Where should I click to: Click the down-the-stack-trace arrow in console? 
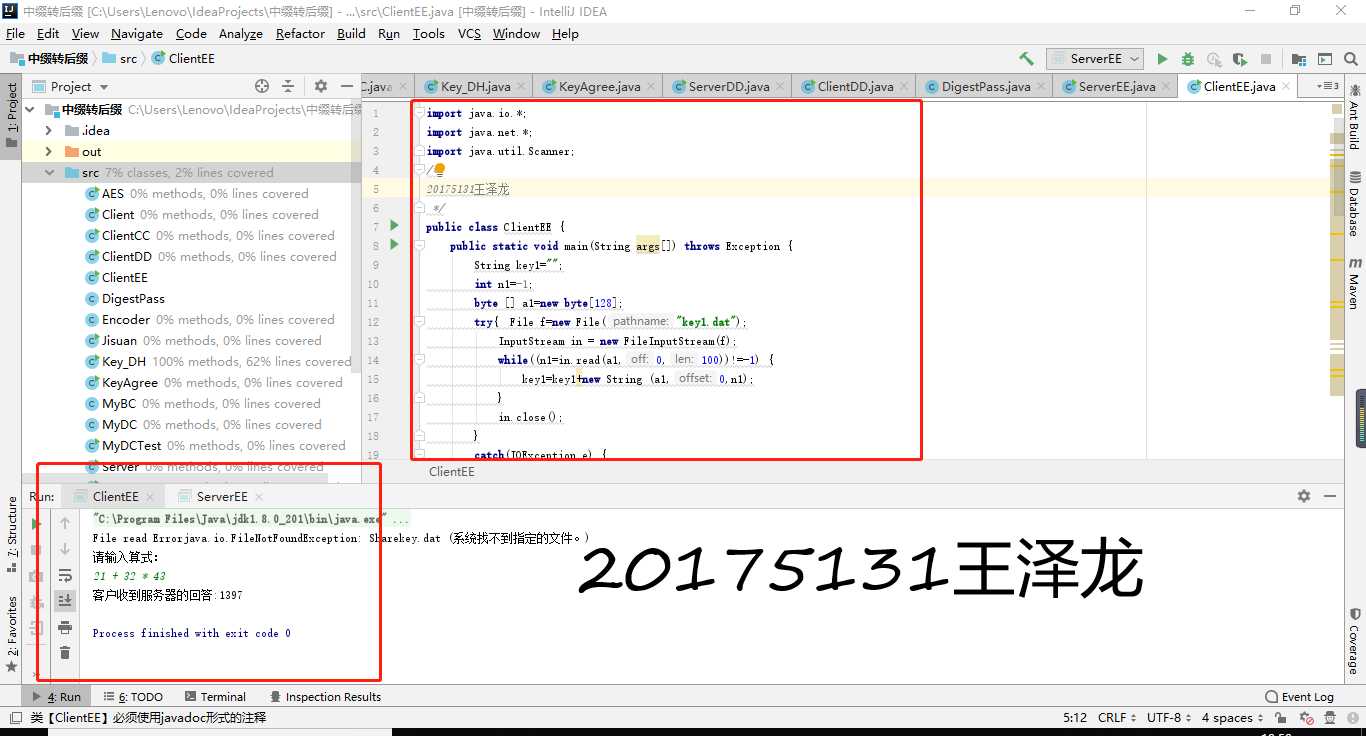65,549
